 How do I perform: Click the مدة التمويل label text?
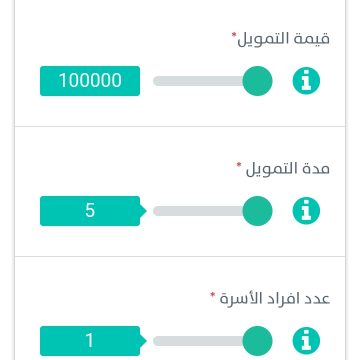[x=288, y=169]
